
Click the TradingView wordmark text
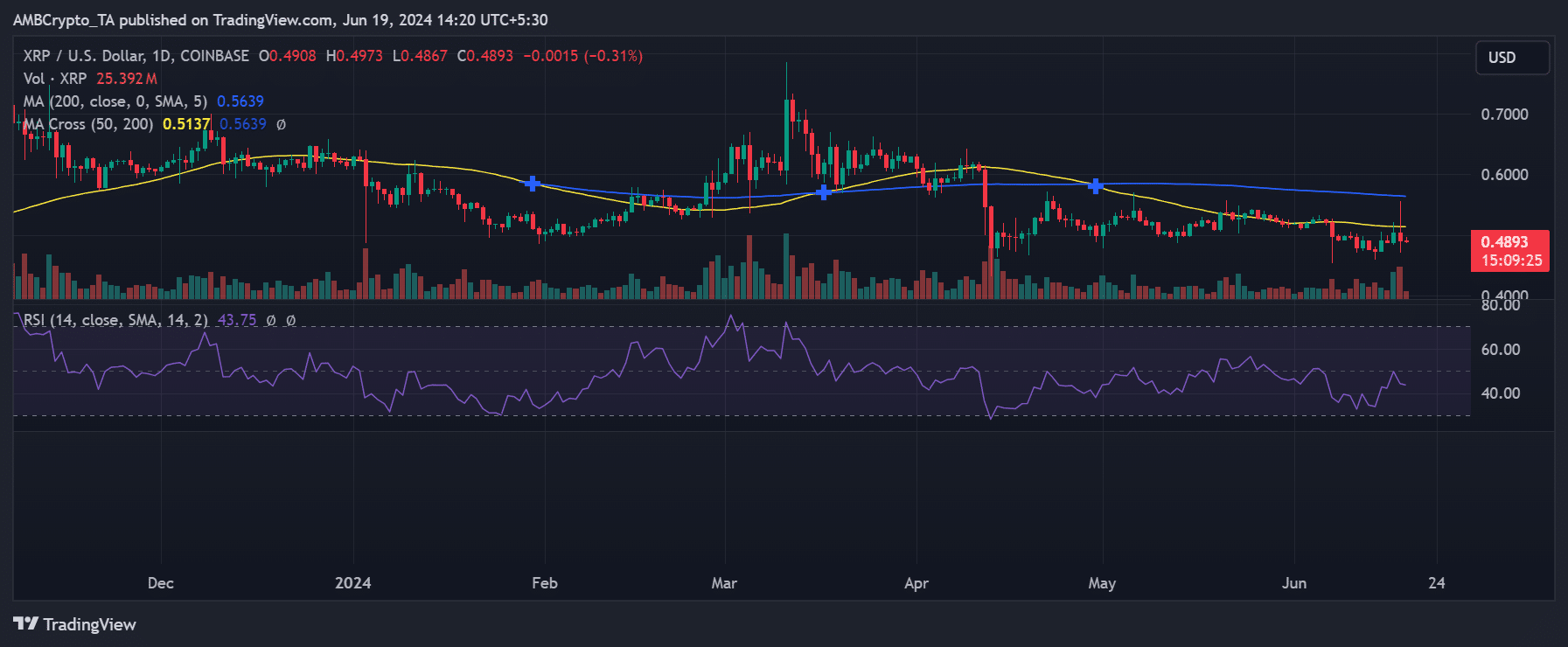(90, 624)
